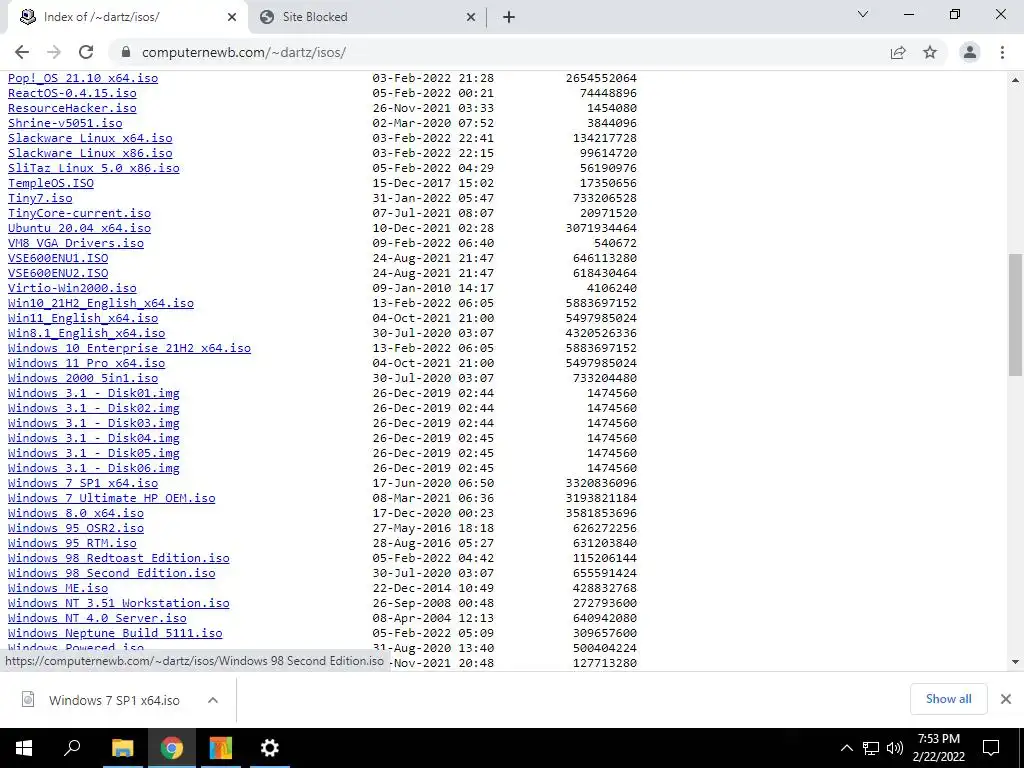Switch to the Site Blocked tab
Screen dimensions: 1024x768
tap(367, 17)
